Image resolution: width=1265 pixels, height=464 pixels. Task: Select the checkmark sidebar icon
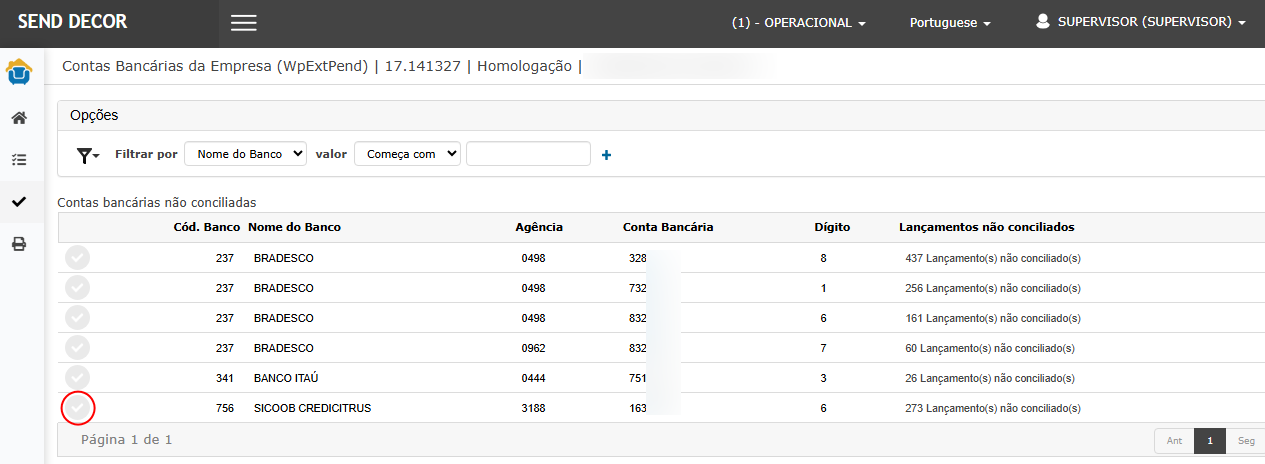pyautogui.click(x=19, y=202)
